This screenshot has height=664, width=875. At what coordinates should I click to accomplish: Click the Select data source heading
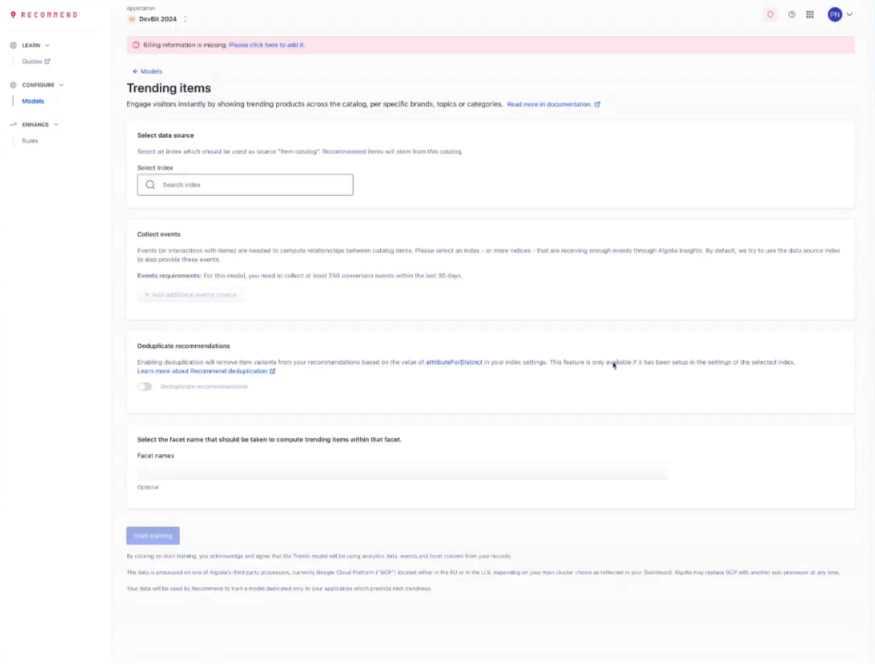pyautogui.click(x=166, y=136)
